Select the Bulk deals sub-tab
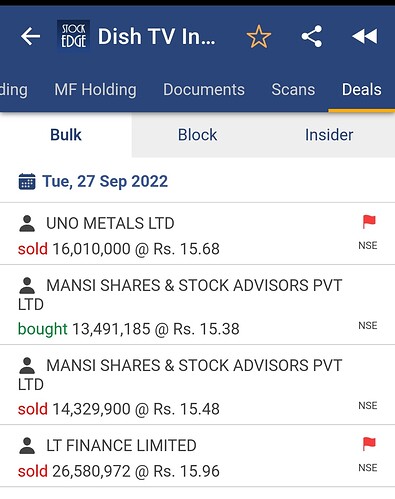The image size is (395, 499). click(66, 135)
